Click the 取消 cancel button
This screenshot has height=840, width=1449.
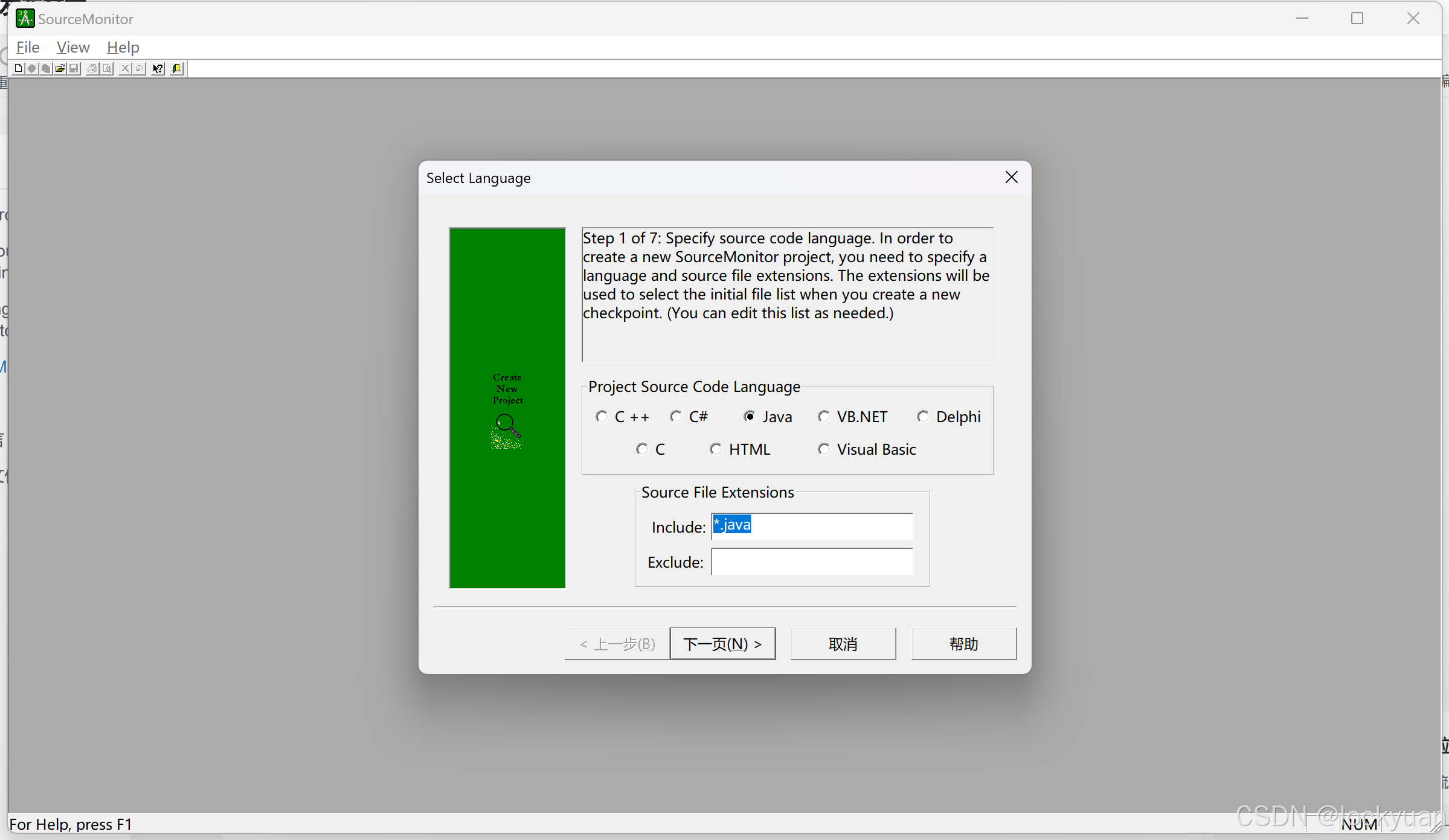pyautogui.click(x=843, y=644)
